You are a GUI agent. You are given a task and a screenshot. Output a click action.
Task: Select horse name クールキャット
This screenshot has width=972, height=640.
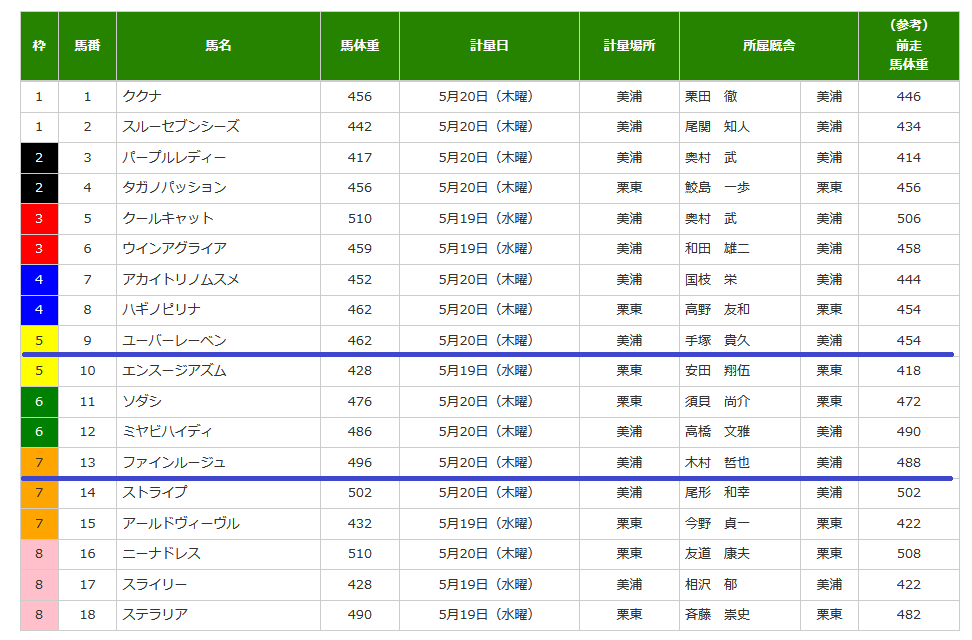tap(168, 218)
